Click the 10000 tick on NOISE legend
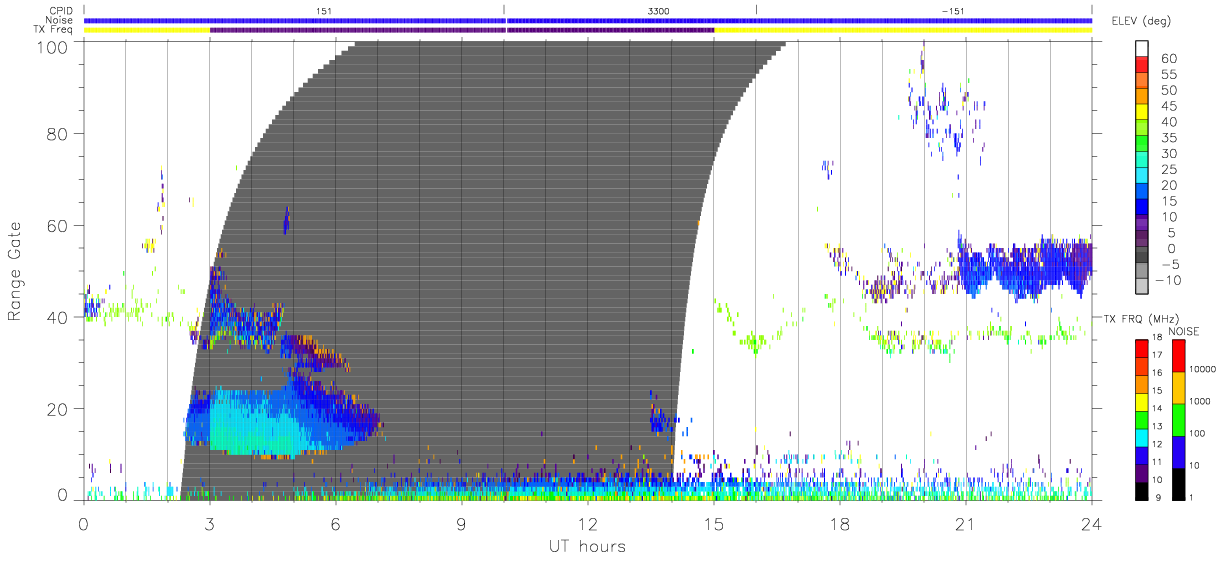1228x567 pixels. tap(1204, 369)
